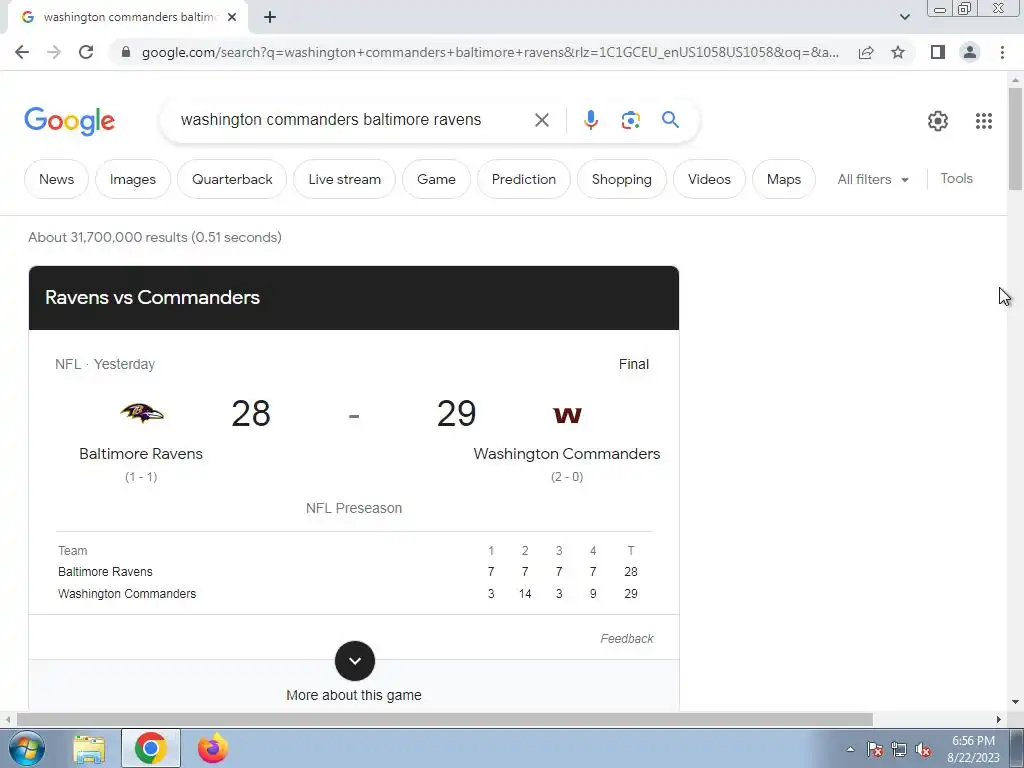Search by image with Lens icon

tap(630, 120)
